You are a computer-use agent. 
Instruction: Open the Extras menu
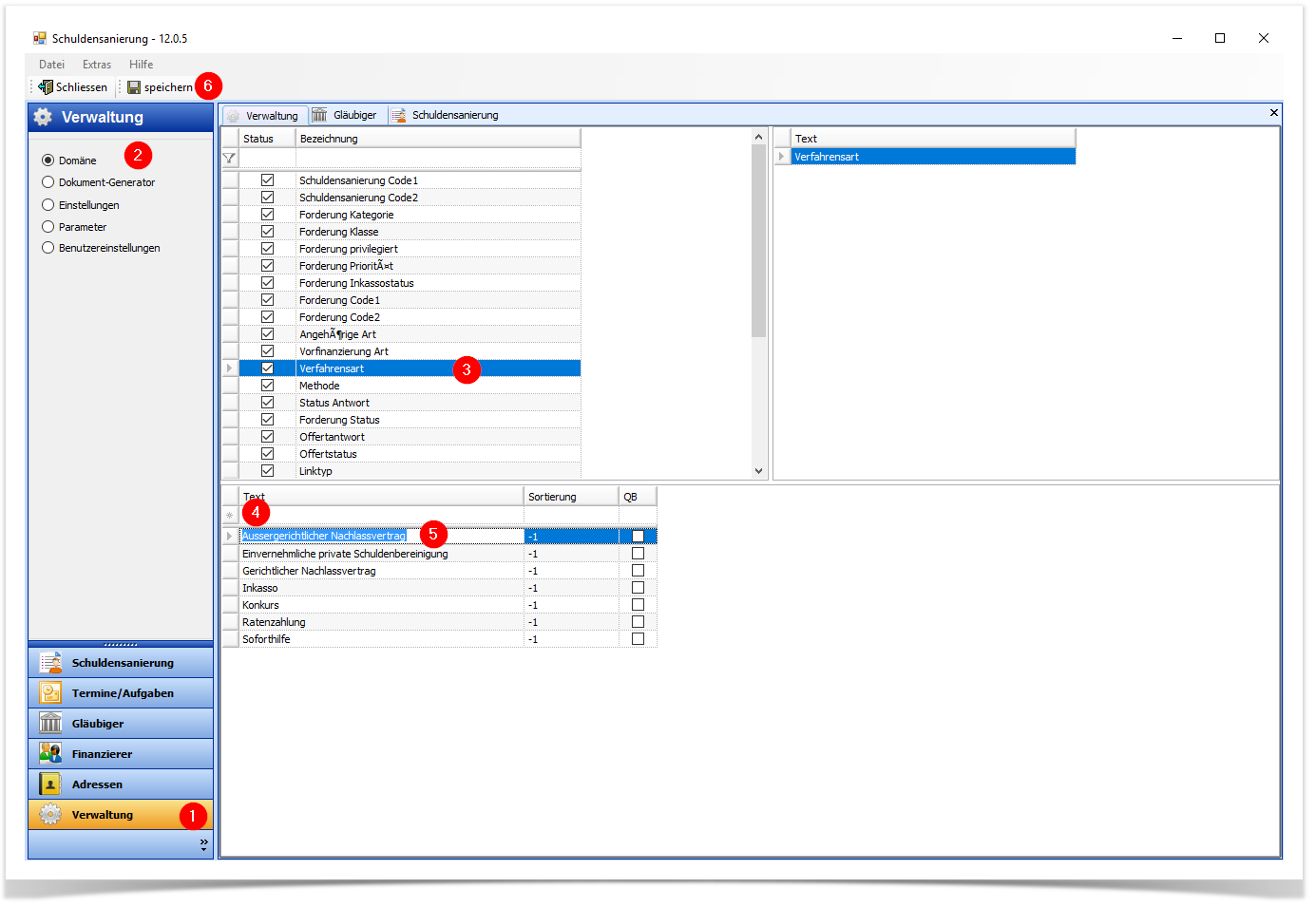[x=97, y=65]
